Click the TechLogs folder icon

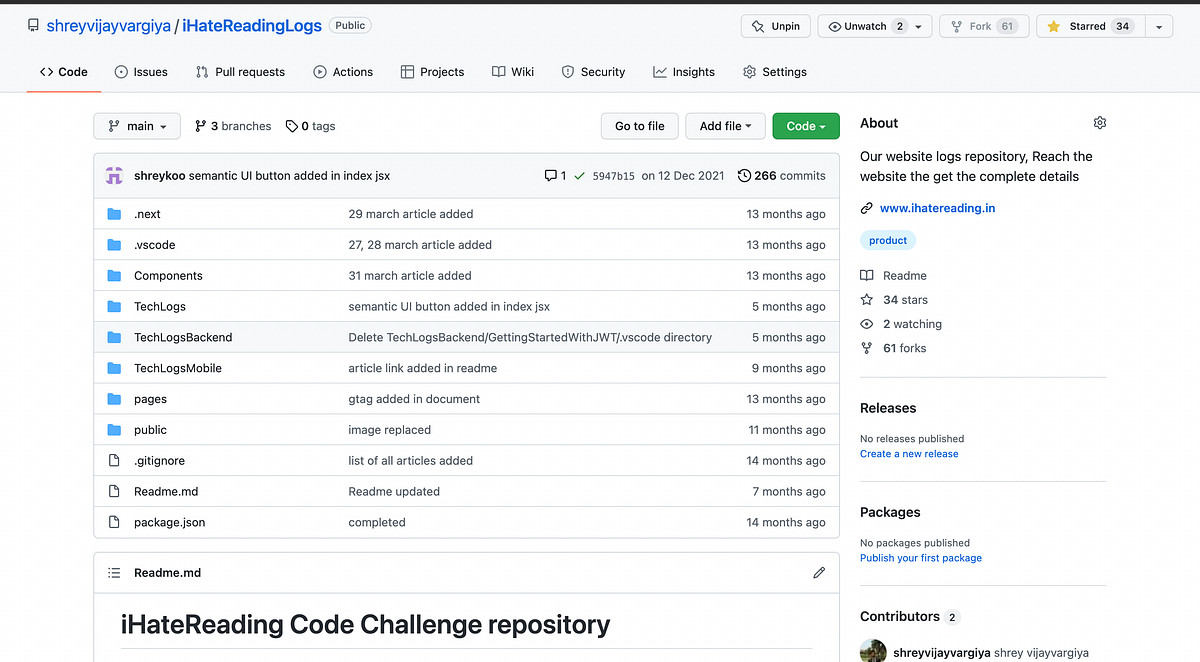tap(114, 306)
